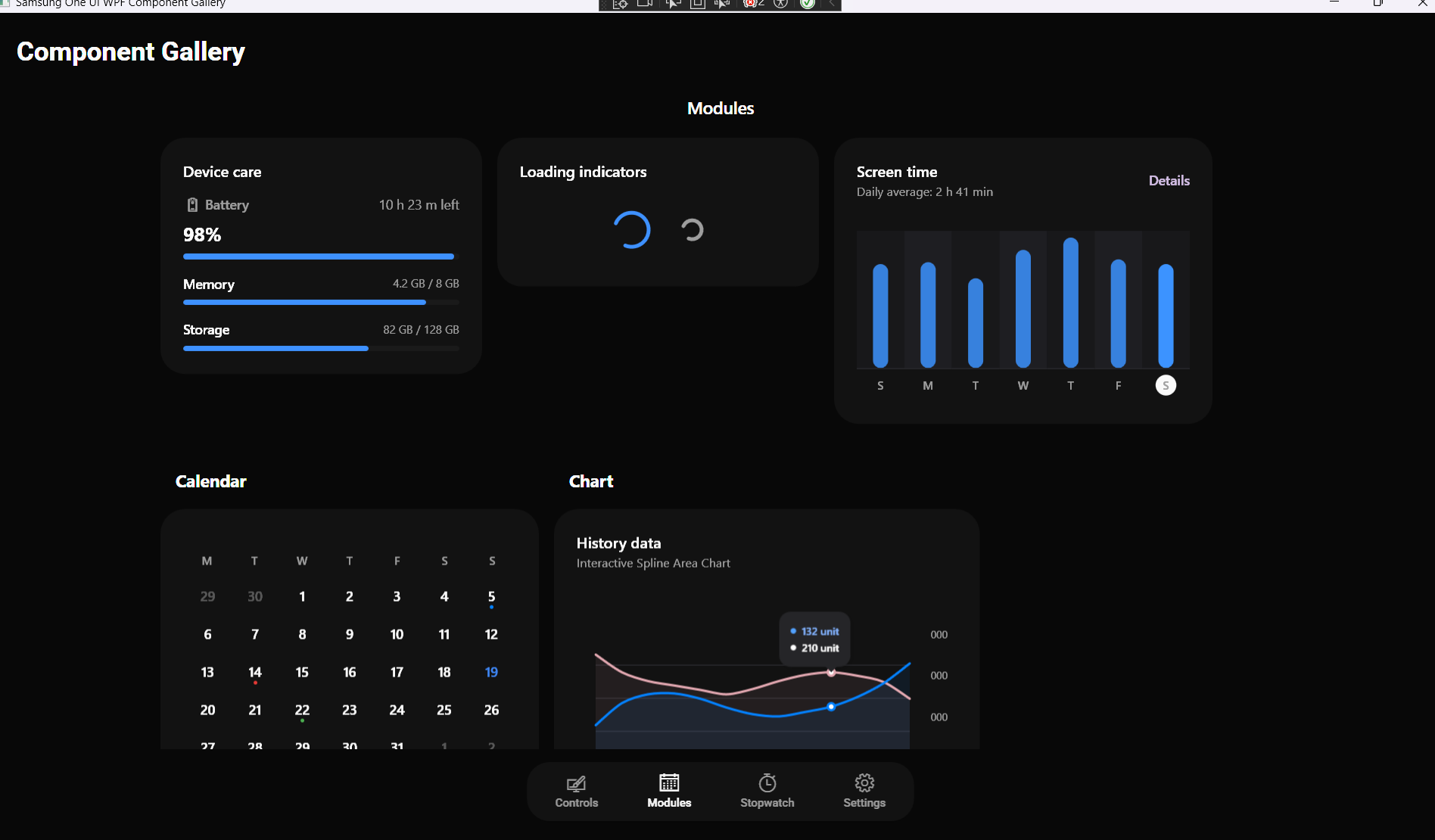Click the Storage usage progress bar
This screenshot has width=1435, height=840.
[321, 348]
